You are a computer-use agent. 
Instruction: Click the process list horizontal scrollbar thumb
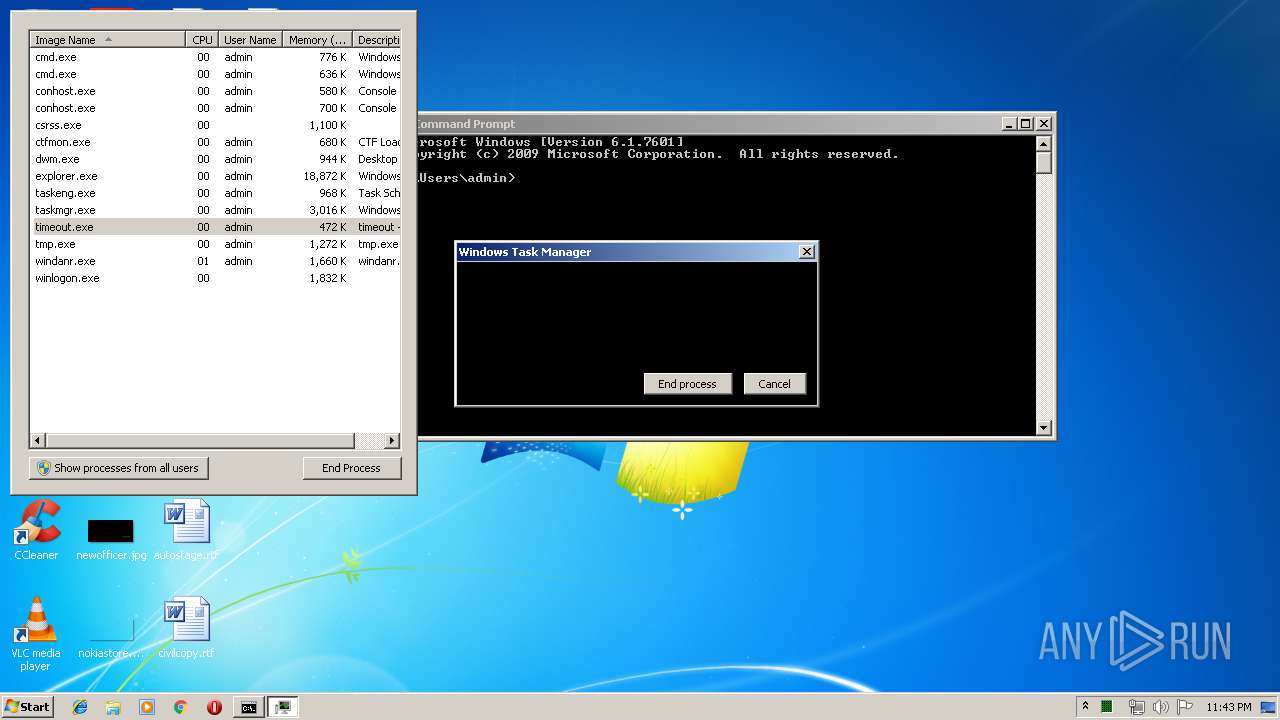(x=200, y=440)
